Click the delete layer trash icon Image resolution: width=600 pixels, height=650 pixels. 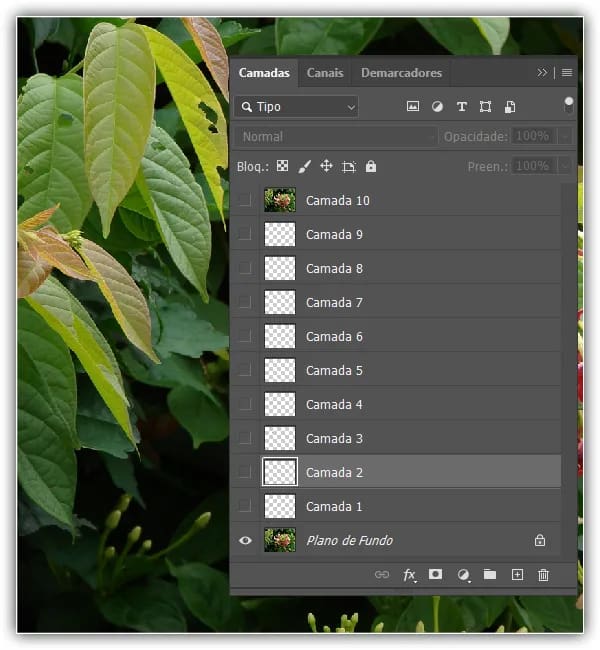point(544,575)
